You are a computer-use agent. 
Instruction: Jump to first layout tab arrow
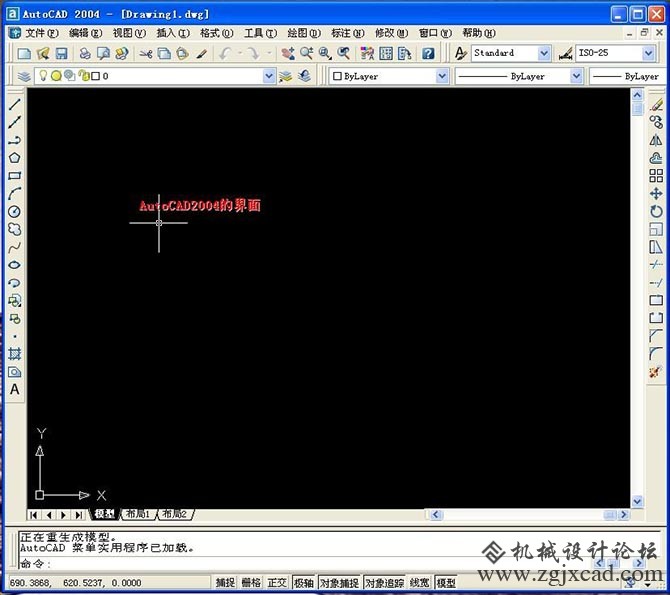(34, 515)
